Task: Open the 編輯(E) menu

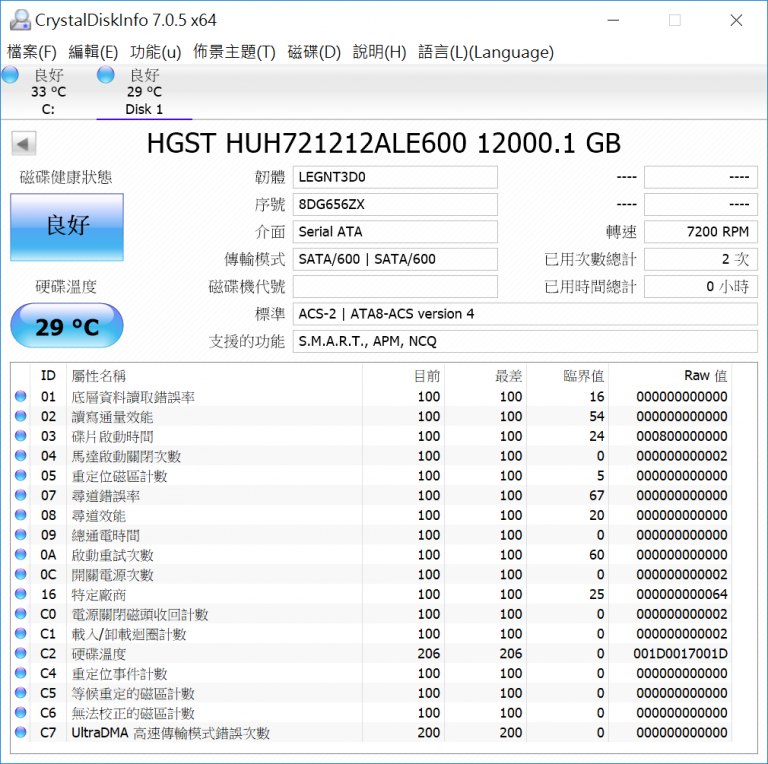Action: [x=93, y=52]
